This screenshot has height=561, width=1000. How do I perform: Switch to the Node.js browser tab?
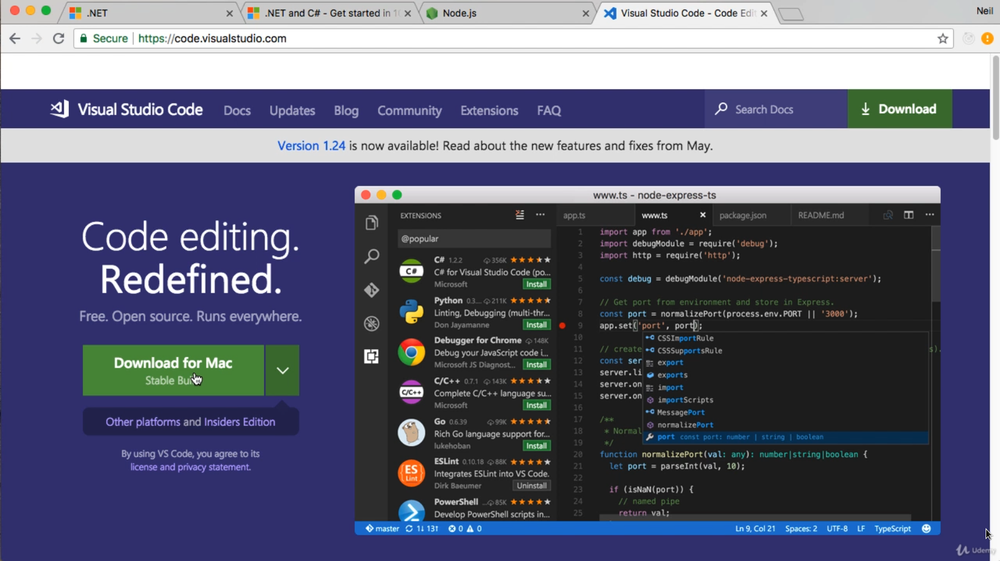[x=507, y=13]
